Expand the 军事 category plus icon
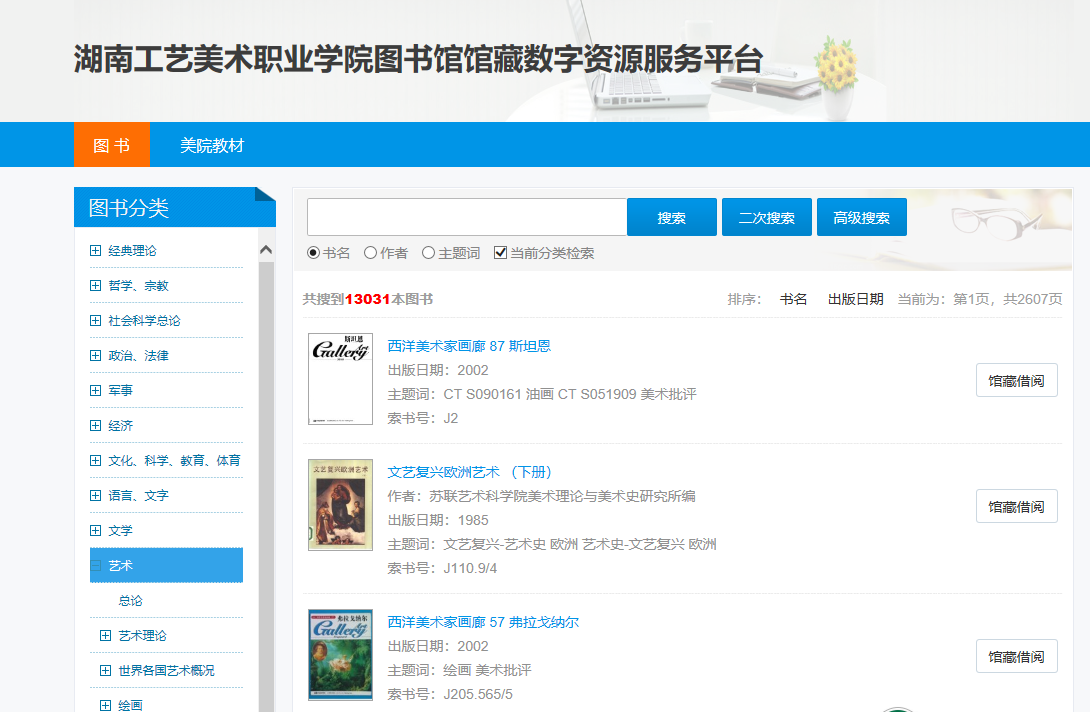 coord(95,391)
